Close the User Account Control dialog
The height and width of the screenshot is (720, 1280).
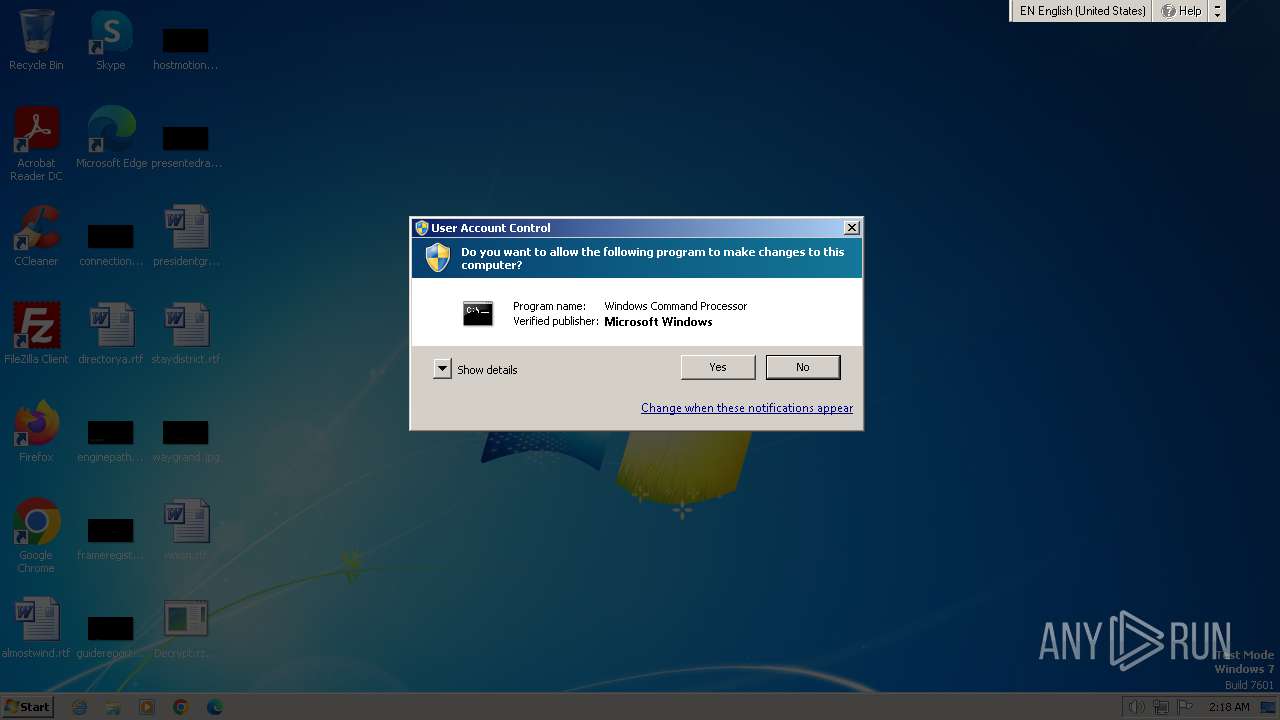pyautogui.click(x=852, y=228)
